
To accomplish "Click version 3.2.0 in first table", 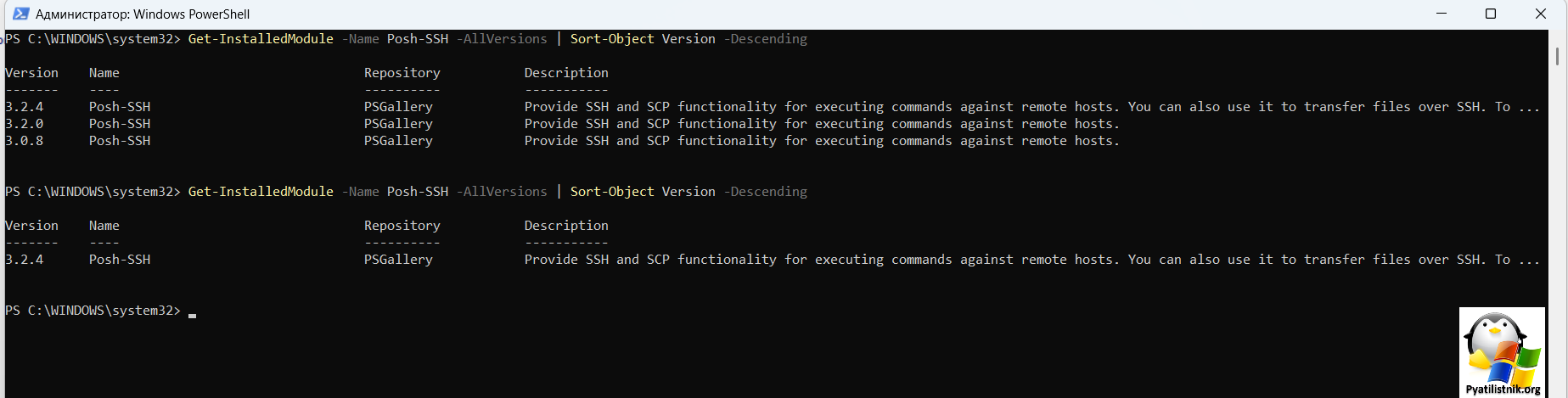I will (25, 124).
